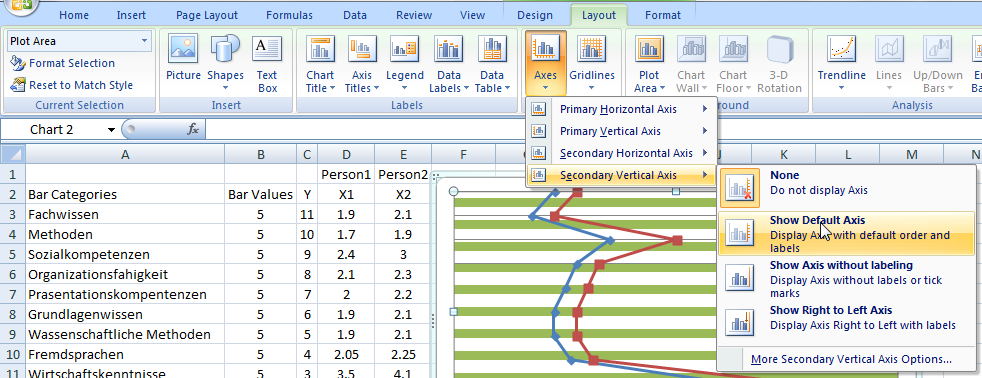This screenshot has height=378, width=982.
Task: Open the Primary Horizontal Axis submenu
Action: [x=621, y=110]
